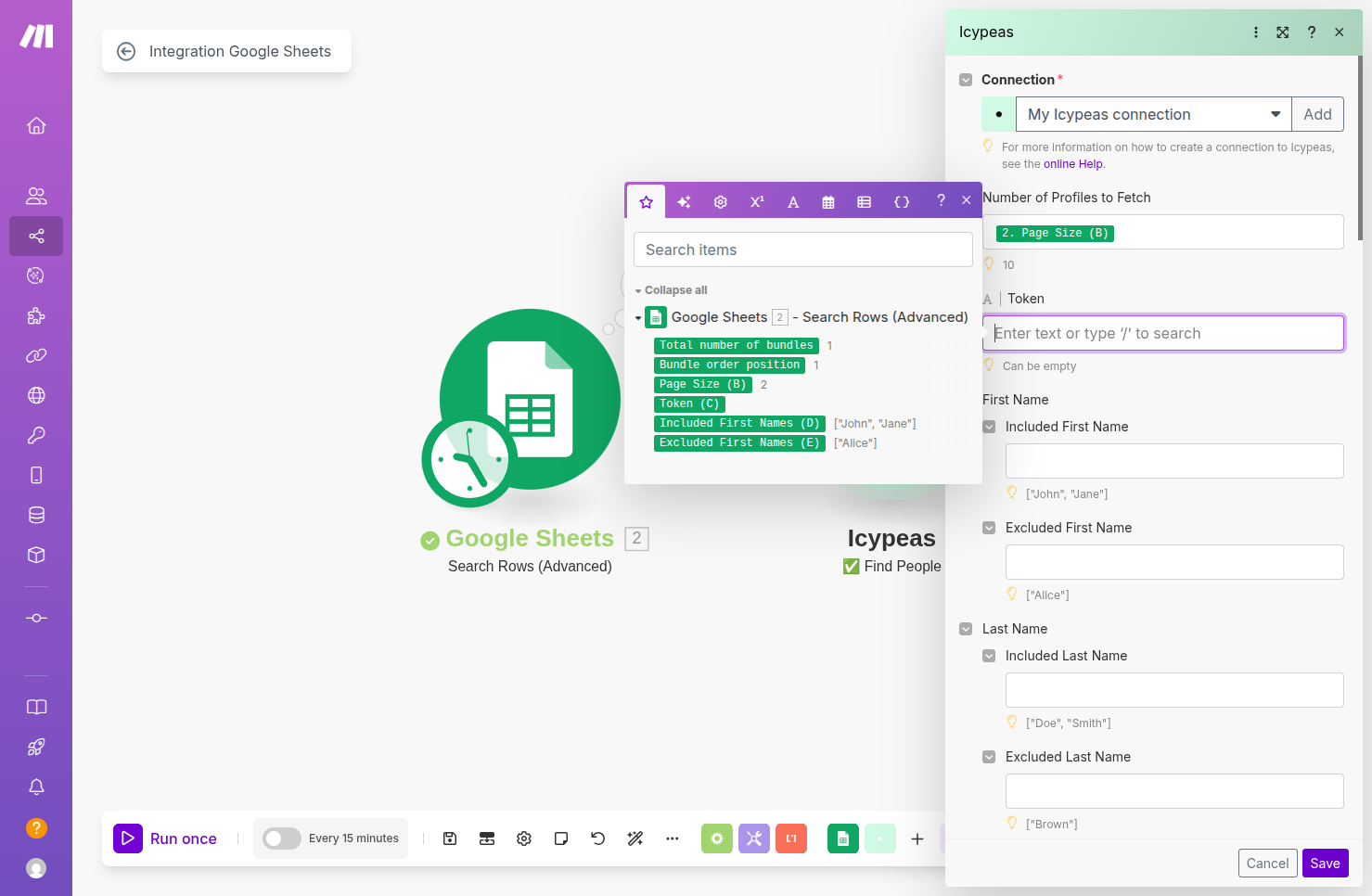Select the Token (C) mapping pill
The width and height of the screenshot is (1372, 896).
(x=689, y=403)
